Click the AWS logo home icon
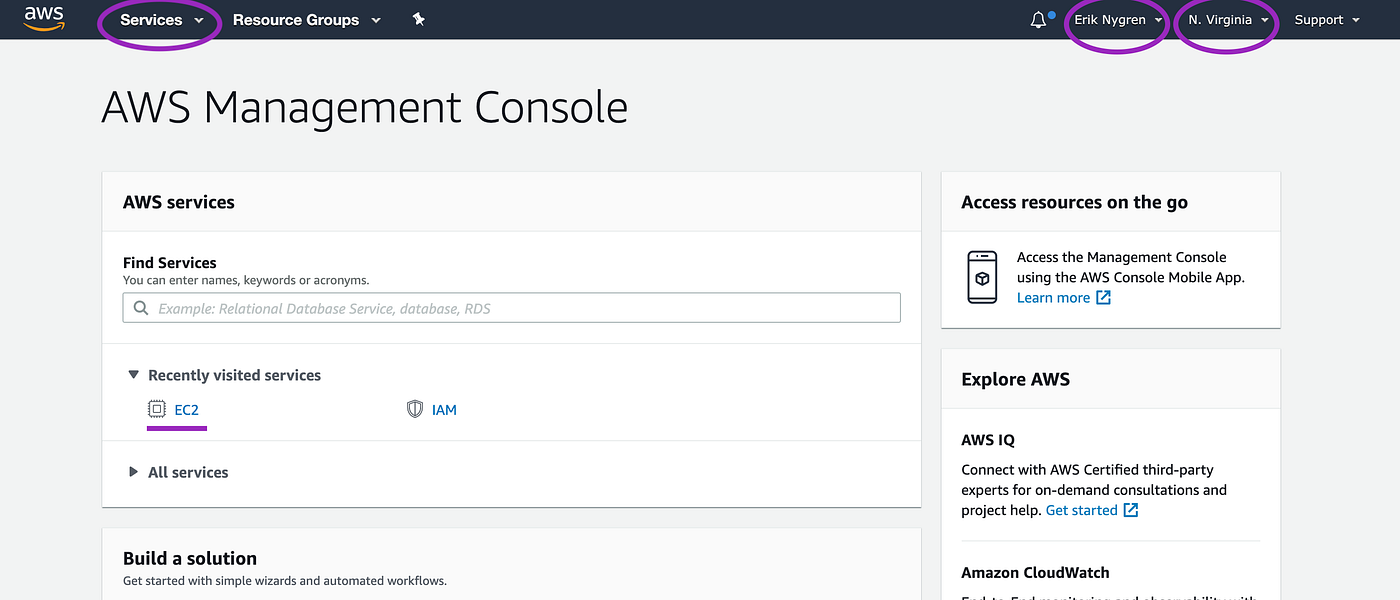1400x600 pixels. tap(44, 19)
